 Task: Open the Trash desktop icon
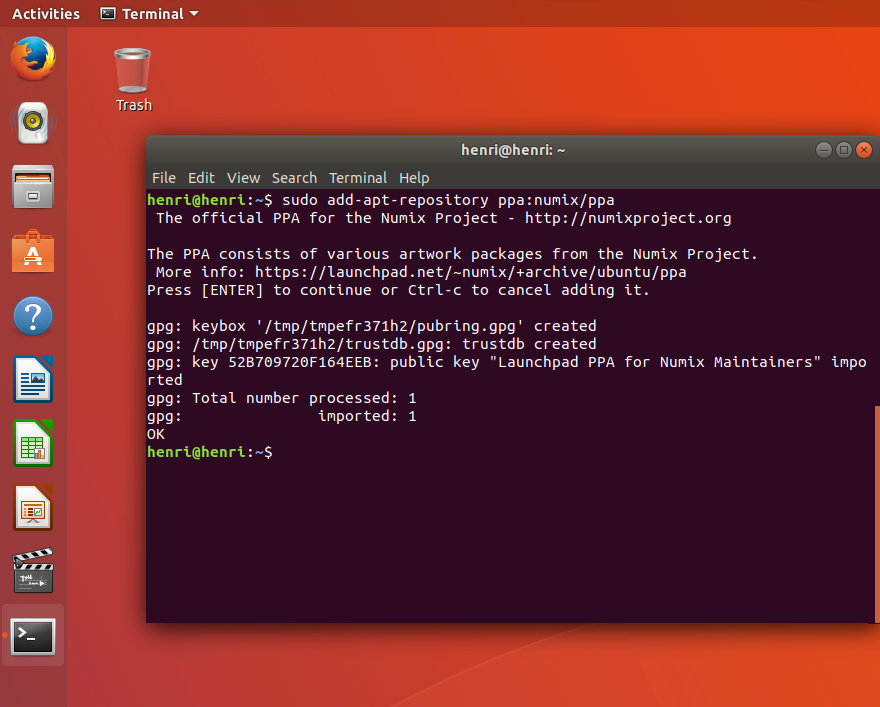click(133, 80)
